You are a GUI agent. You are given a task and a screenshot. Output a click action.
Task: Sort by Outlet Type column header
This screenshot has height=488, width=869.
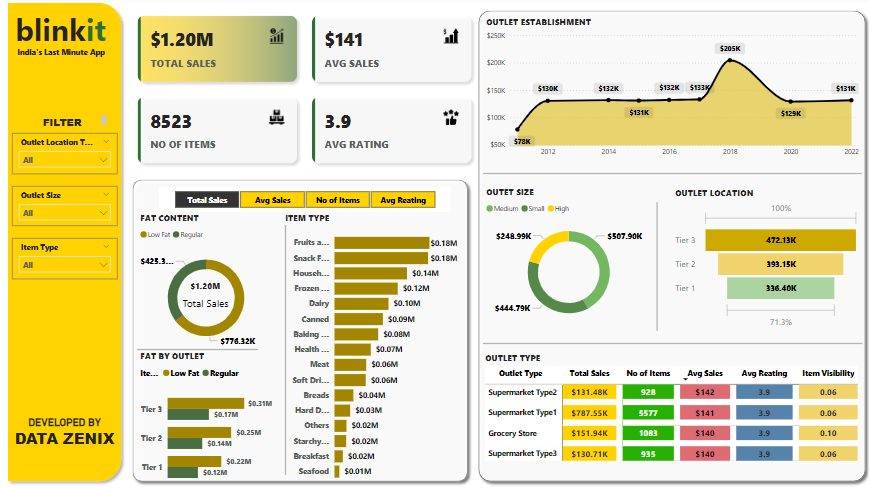[520, 373]
